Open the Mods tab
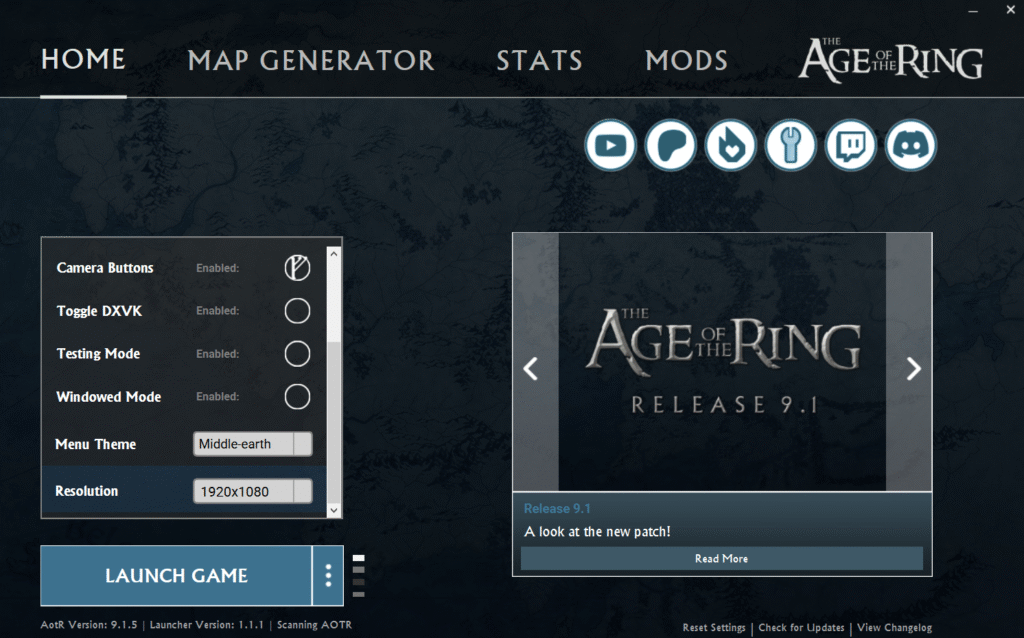The width and height of the screenshot is (1024, 638). pos(686,61)
